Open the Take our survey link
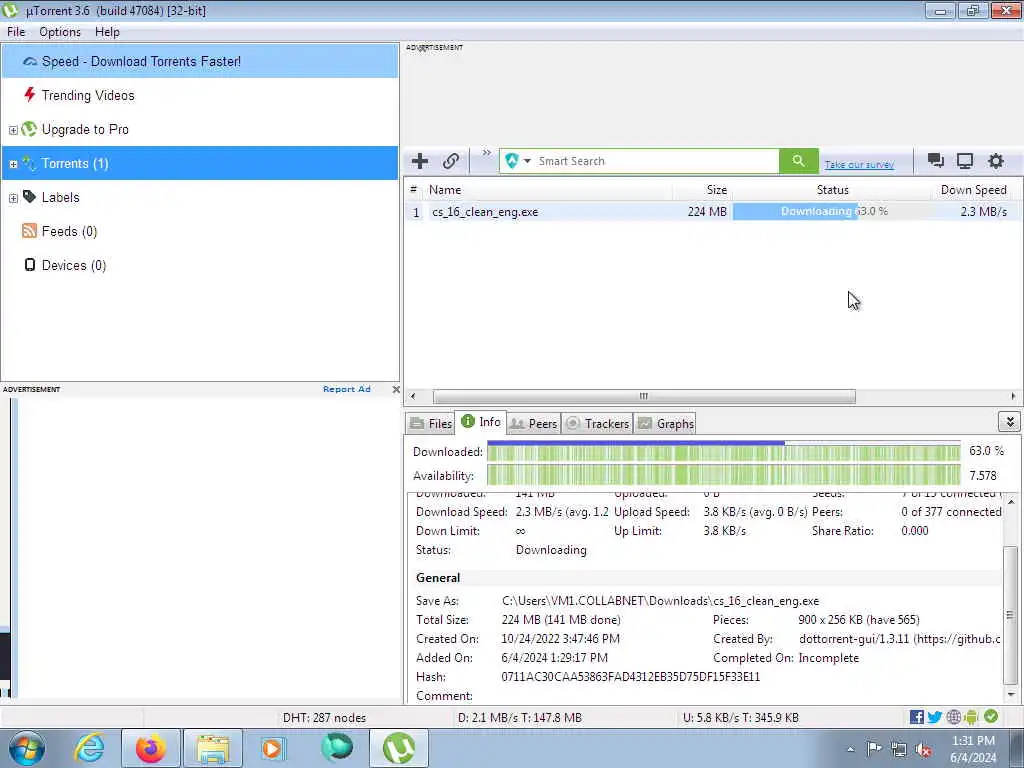 pos(859,165)
